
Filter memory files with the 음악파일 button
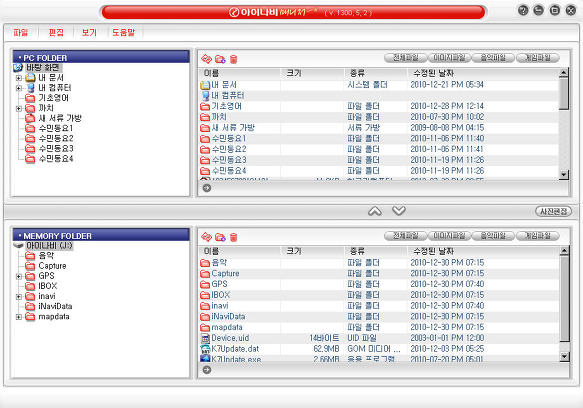493,236
